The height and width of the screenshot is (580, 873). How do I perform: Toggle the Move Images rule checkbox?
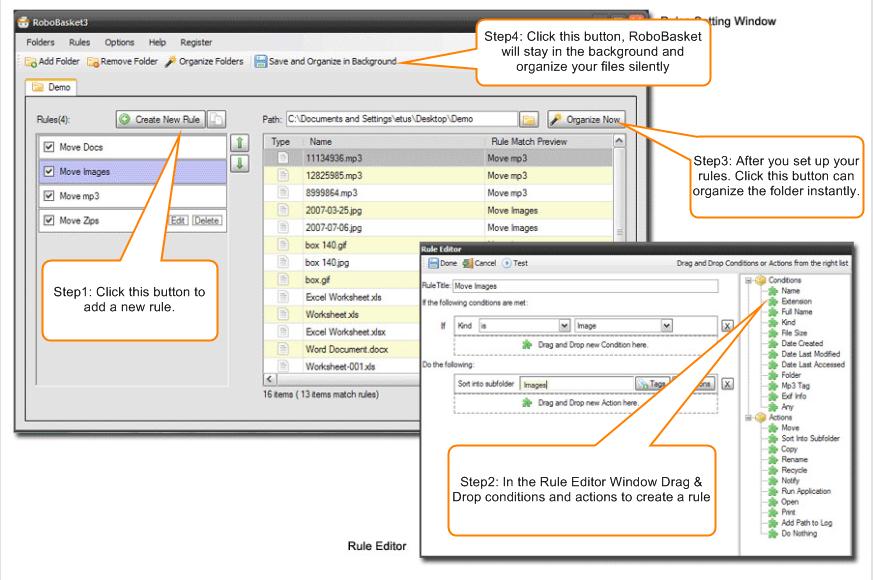point(49,171)
